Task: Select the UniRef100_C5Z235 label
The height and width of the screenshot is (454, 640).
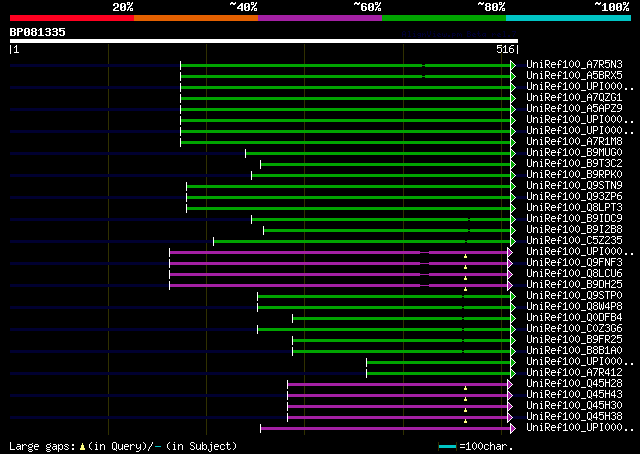Action: 574,241
